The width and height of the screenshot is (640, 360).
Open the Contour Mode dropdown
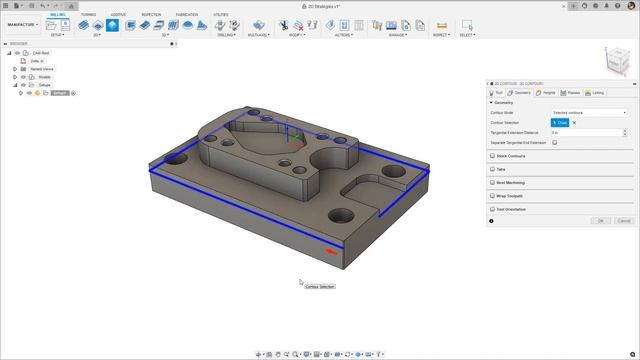click(589, 112)
